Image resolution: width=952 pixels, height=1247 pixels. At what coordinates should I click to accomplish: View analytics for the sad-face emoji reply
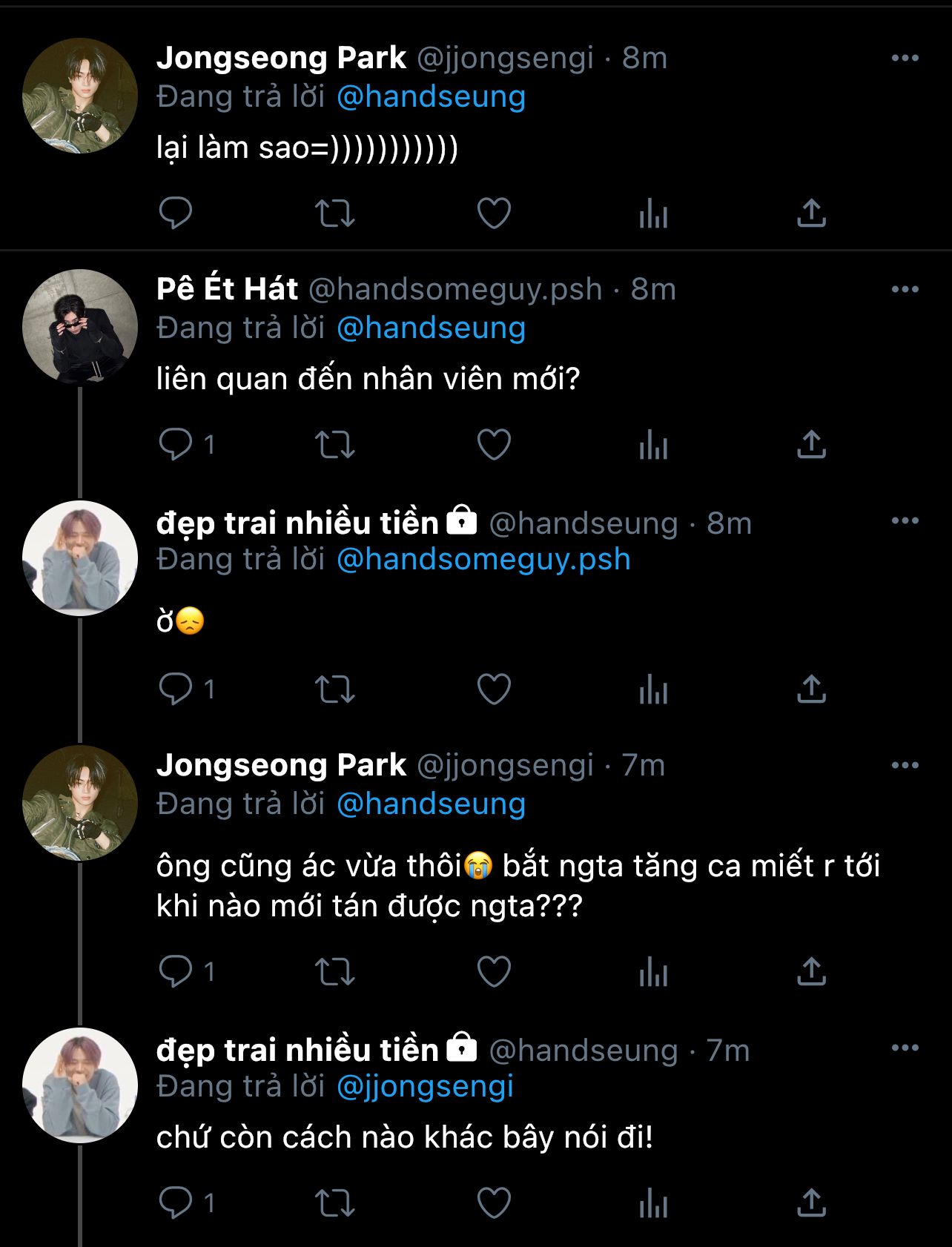click(653, 689)
